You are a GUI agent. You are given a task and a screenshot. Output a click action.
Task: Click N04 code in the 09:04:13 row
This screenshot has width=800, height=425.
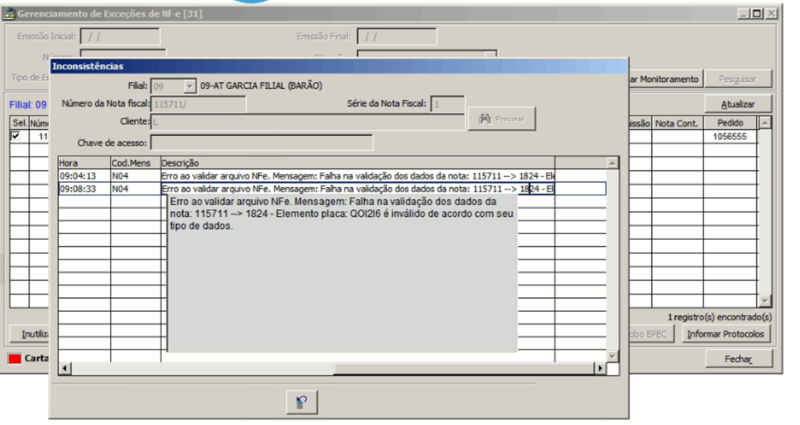tap(120, 176)
